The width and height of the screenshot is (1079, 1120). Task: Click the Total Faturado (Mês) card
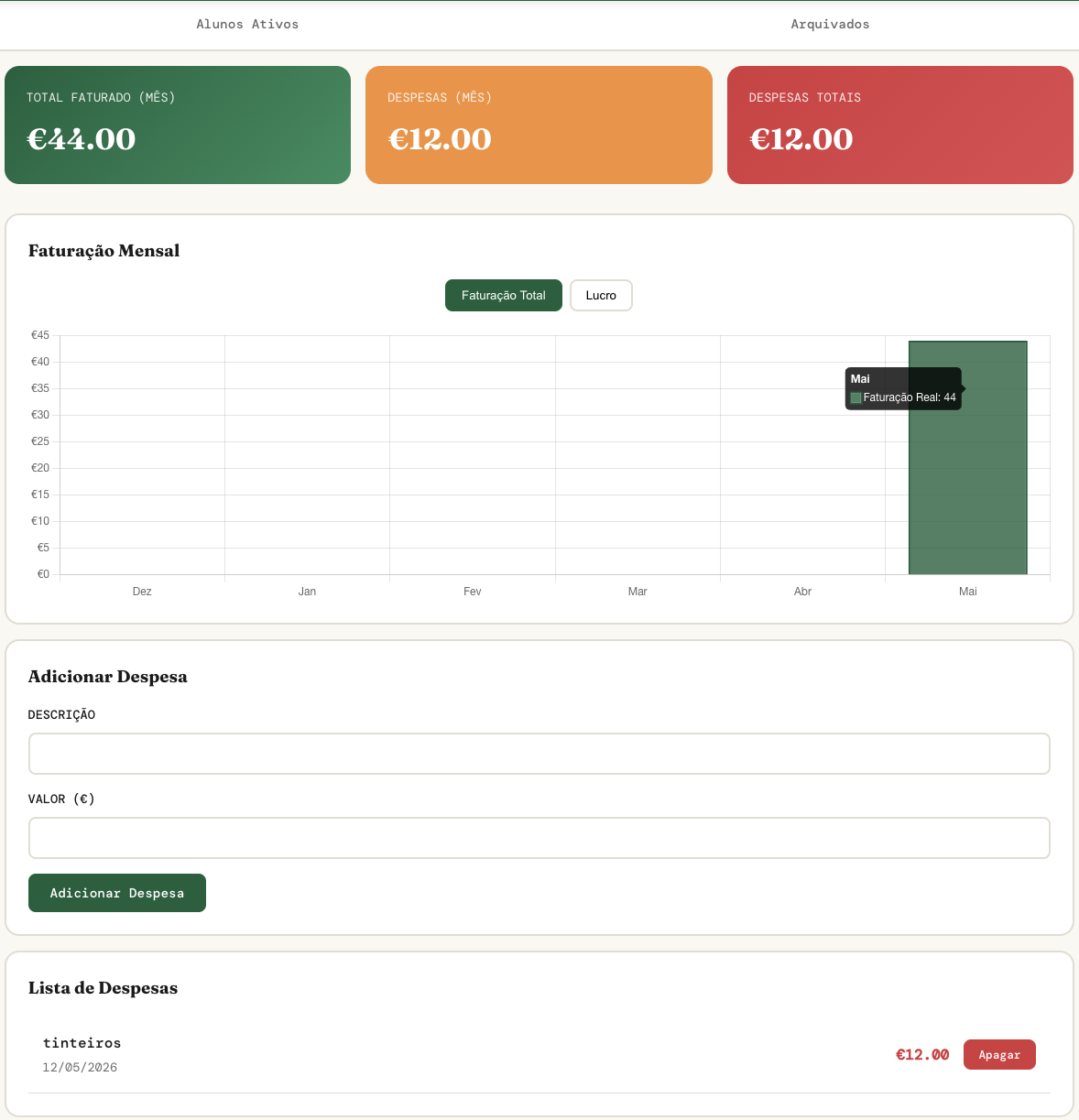coord(178,125)
